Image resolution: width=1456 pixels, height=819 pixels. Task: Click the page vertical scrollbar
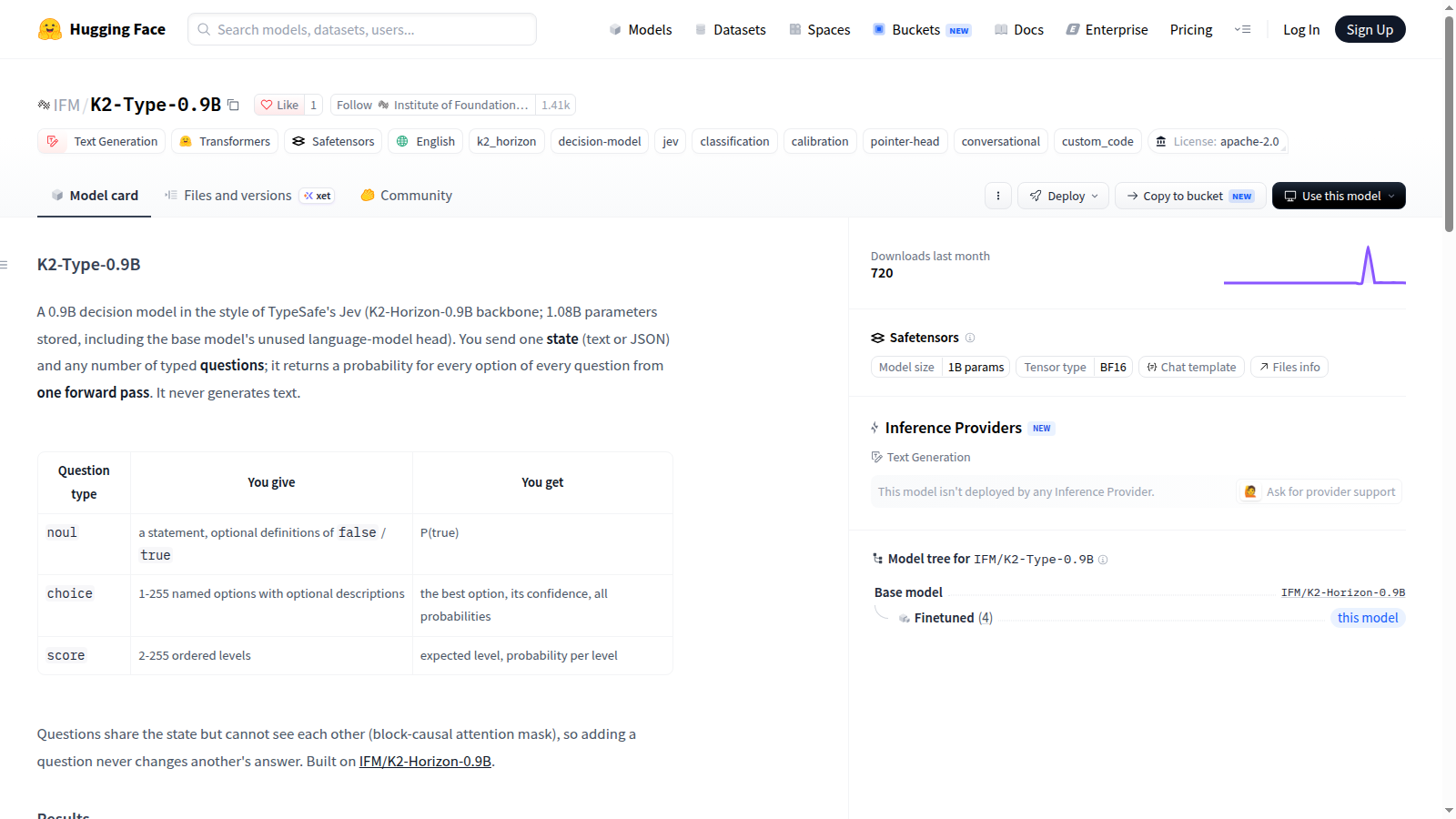tap(1449, 123)
